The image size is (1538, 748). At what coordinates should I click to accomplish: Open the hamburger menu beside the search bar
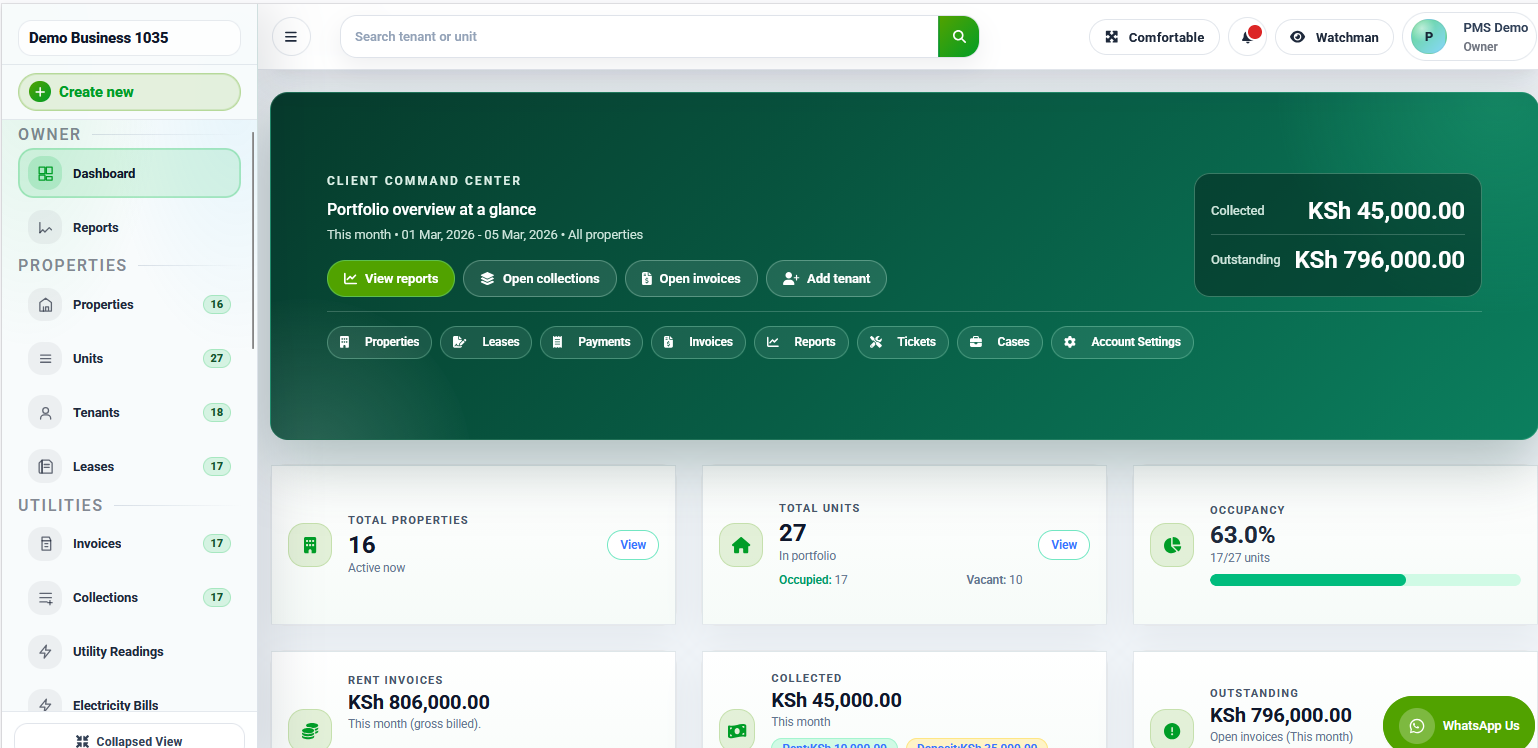point(291,36)
